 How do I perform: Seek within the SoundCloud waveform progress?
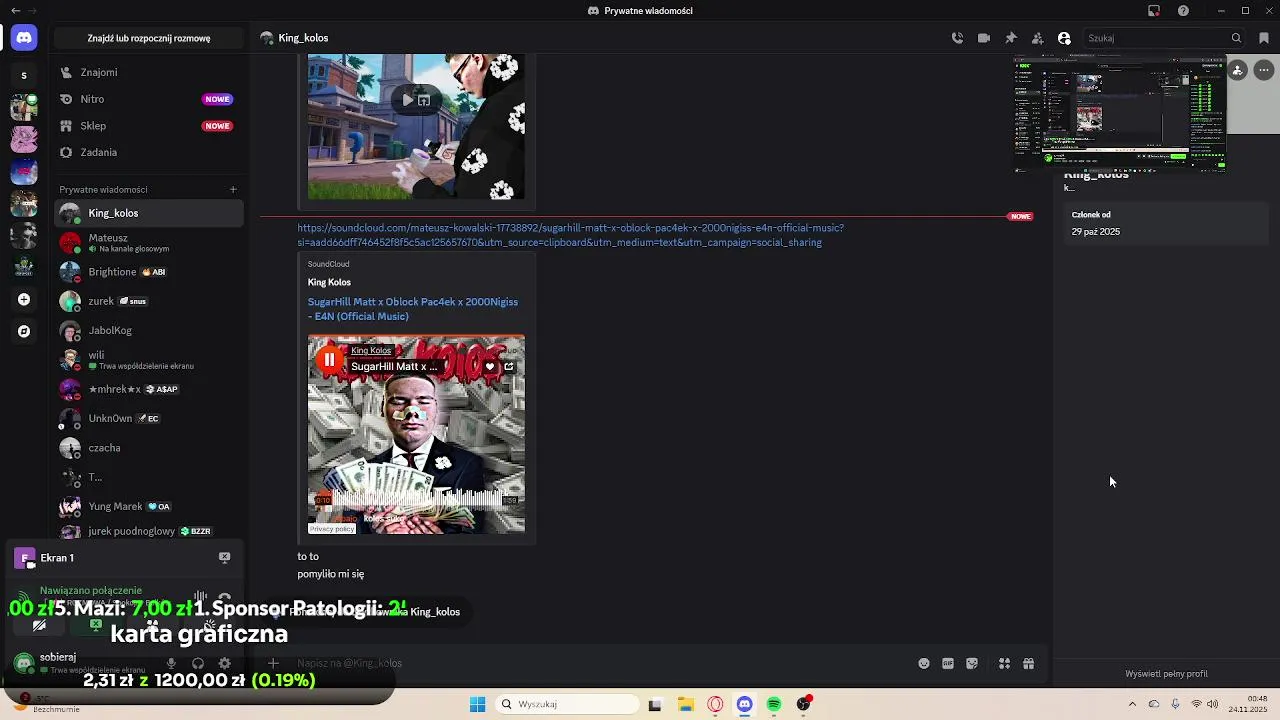(x=416, y=499)
